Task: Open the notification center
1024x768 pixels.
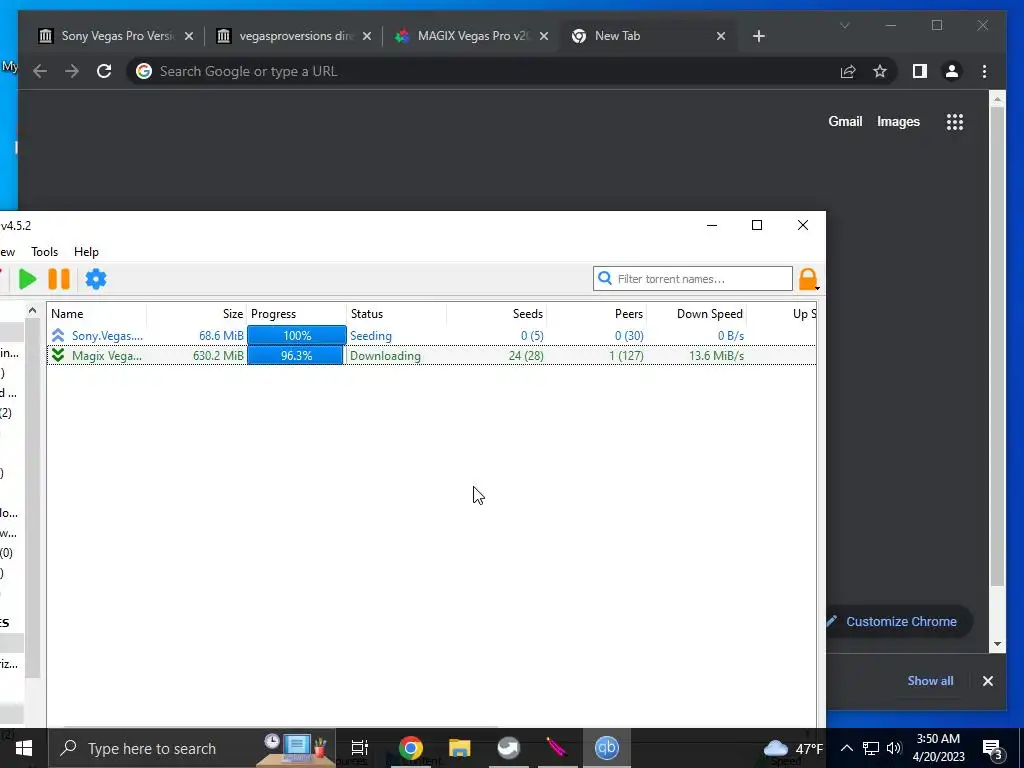Action: [x=992, y=748]
